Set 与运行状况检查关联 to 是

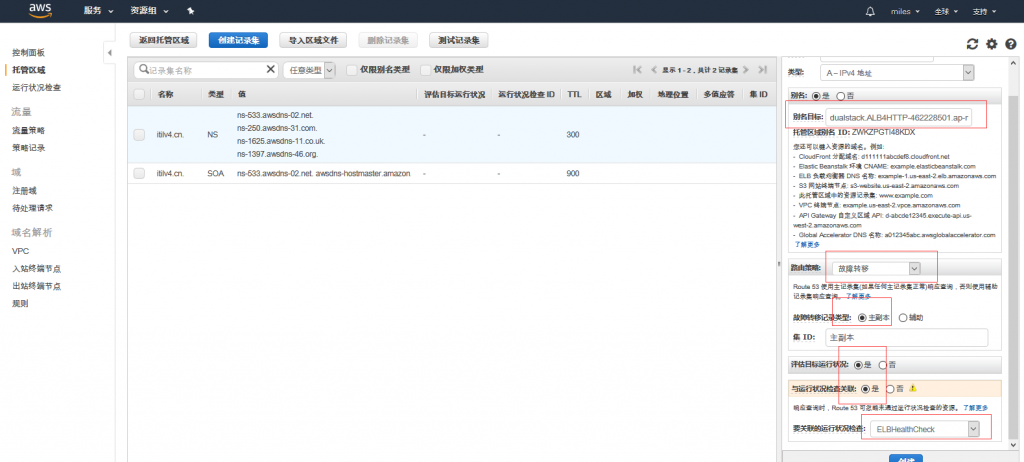pos(866,389)
